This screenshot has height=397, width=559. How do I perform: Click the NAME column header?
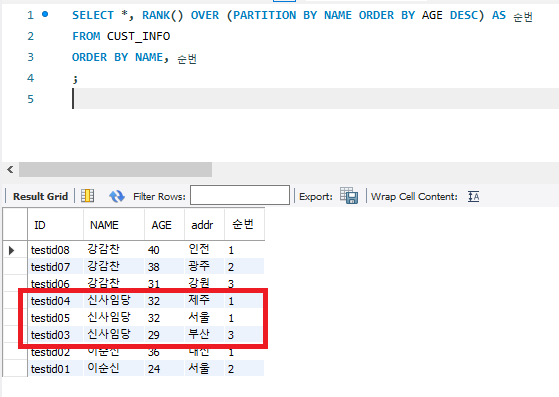114,225
